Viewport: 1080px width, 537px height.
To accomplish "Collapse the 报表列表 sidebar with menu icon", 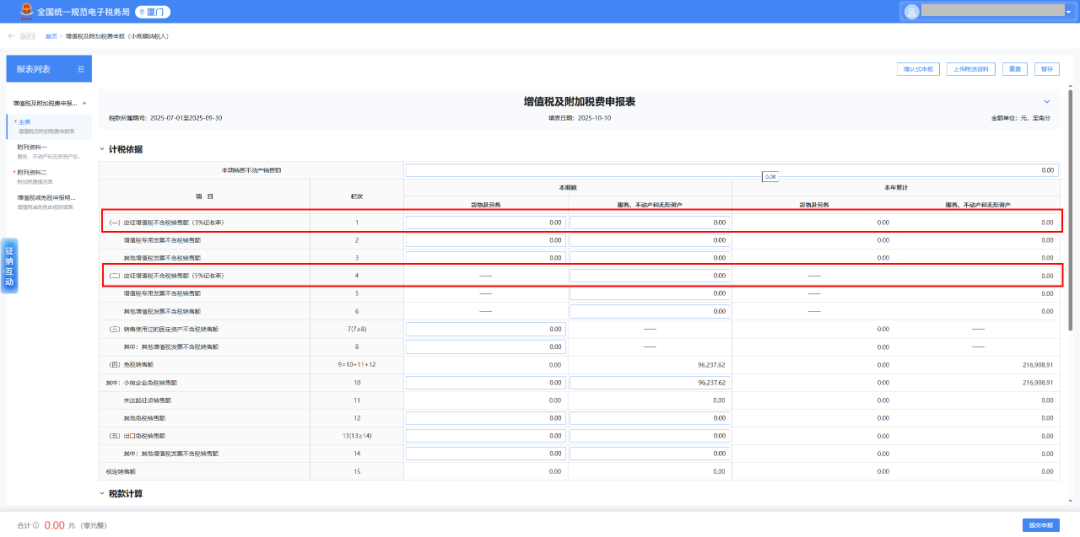I will 81,69.
